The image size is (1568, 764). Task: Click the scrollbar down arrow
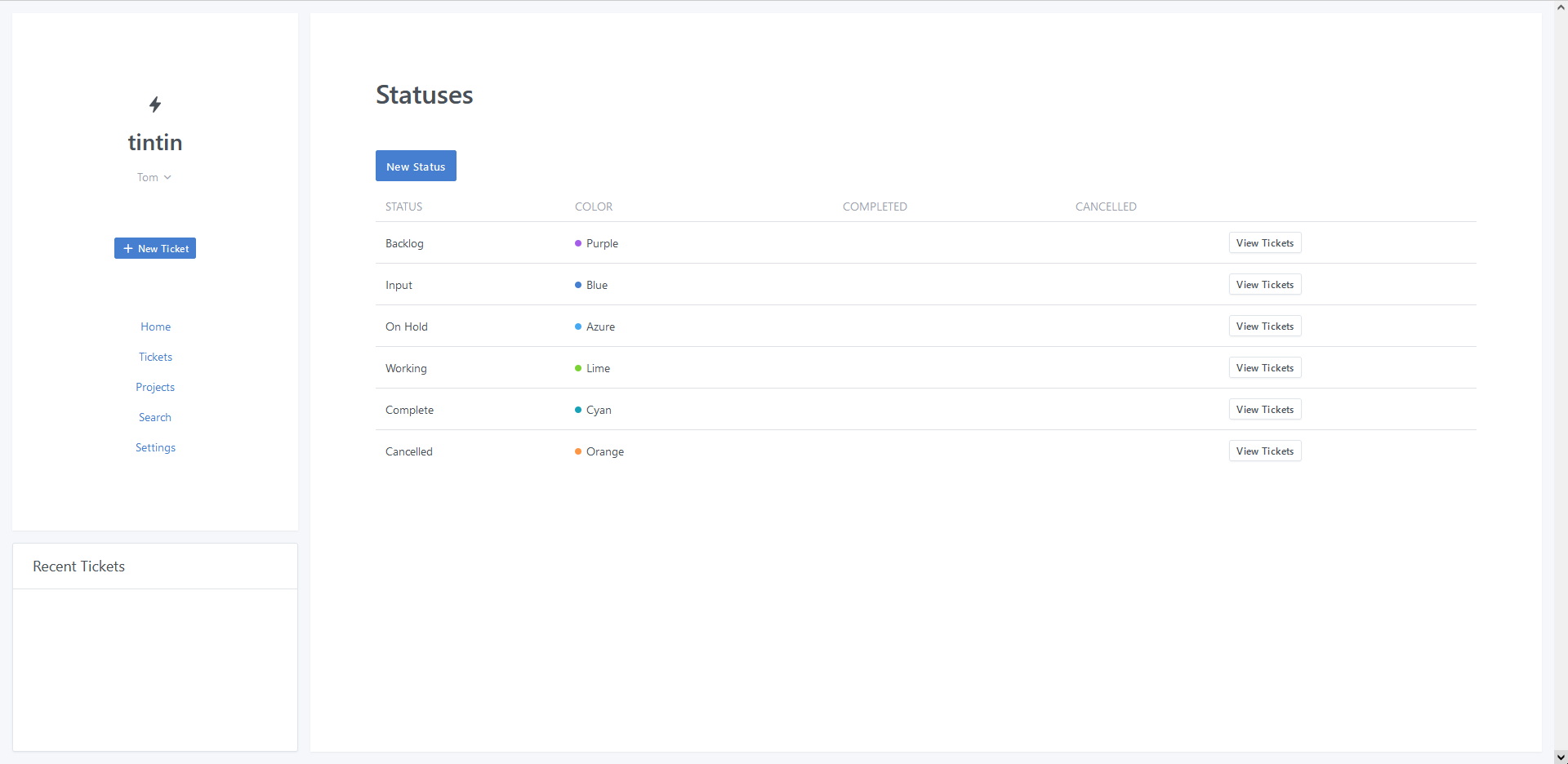point(1561,757)
